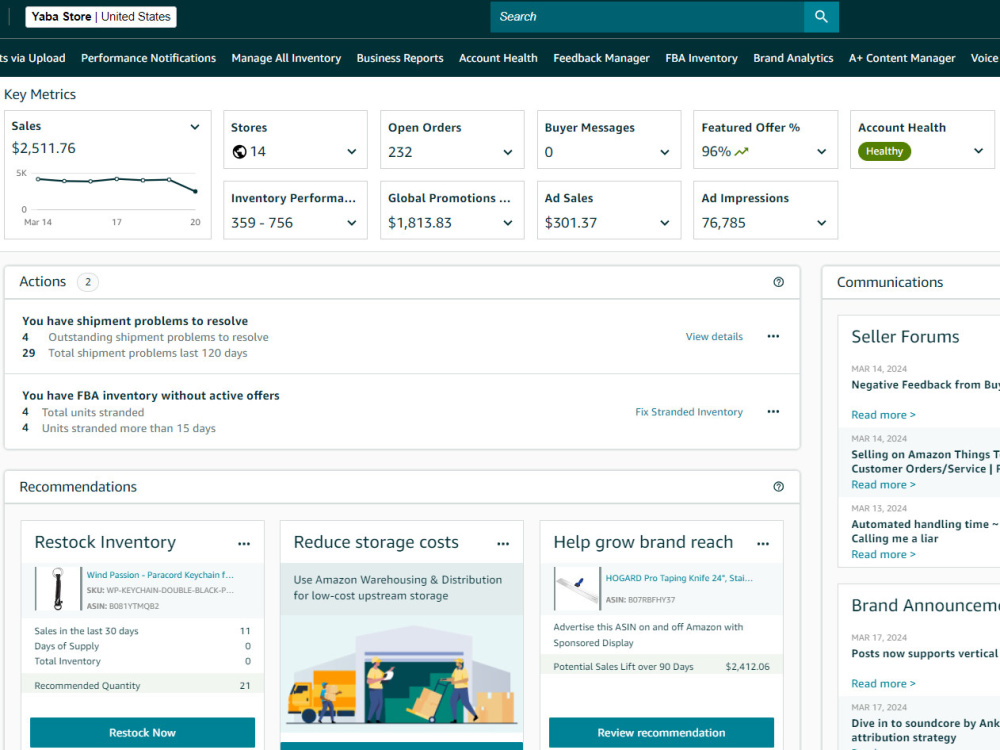Open Account Health in navigation bar
This screenshot has width=1000, height=750.
pyautogui.click(x=498, y=58)
